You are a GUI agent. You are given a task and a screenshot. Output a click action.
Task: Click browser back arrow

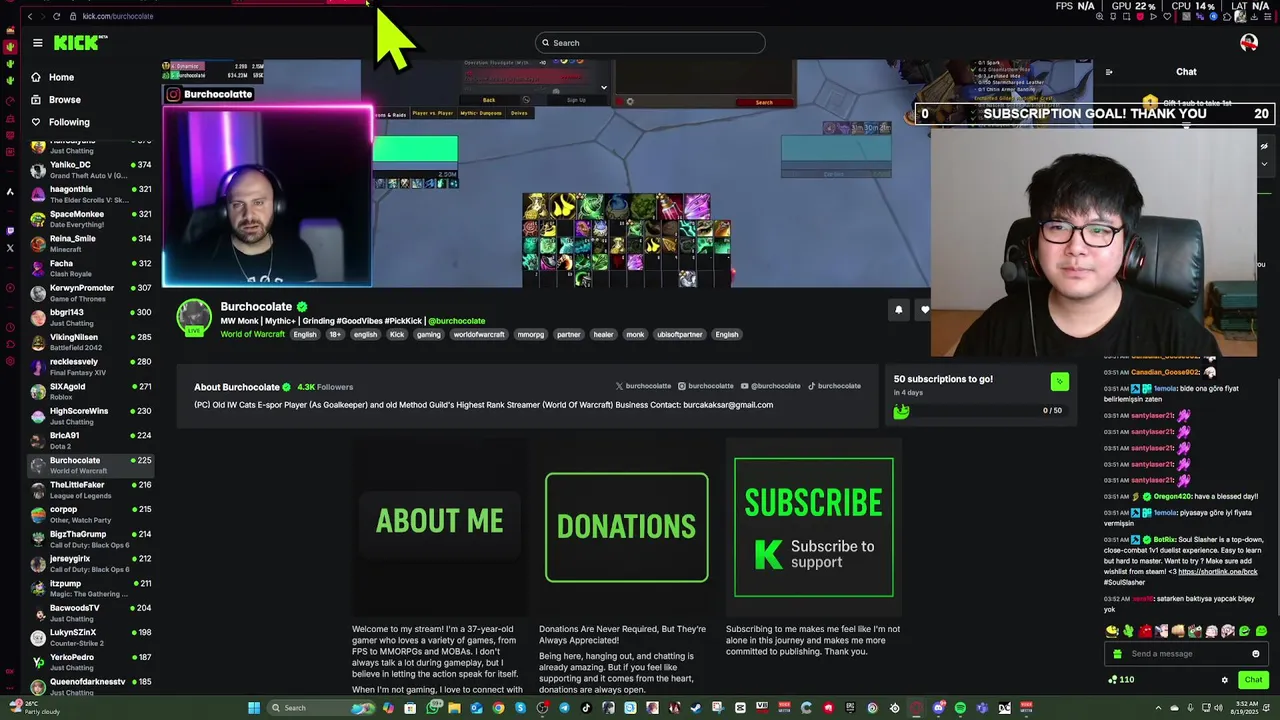click(x=30, y=16)
